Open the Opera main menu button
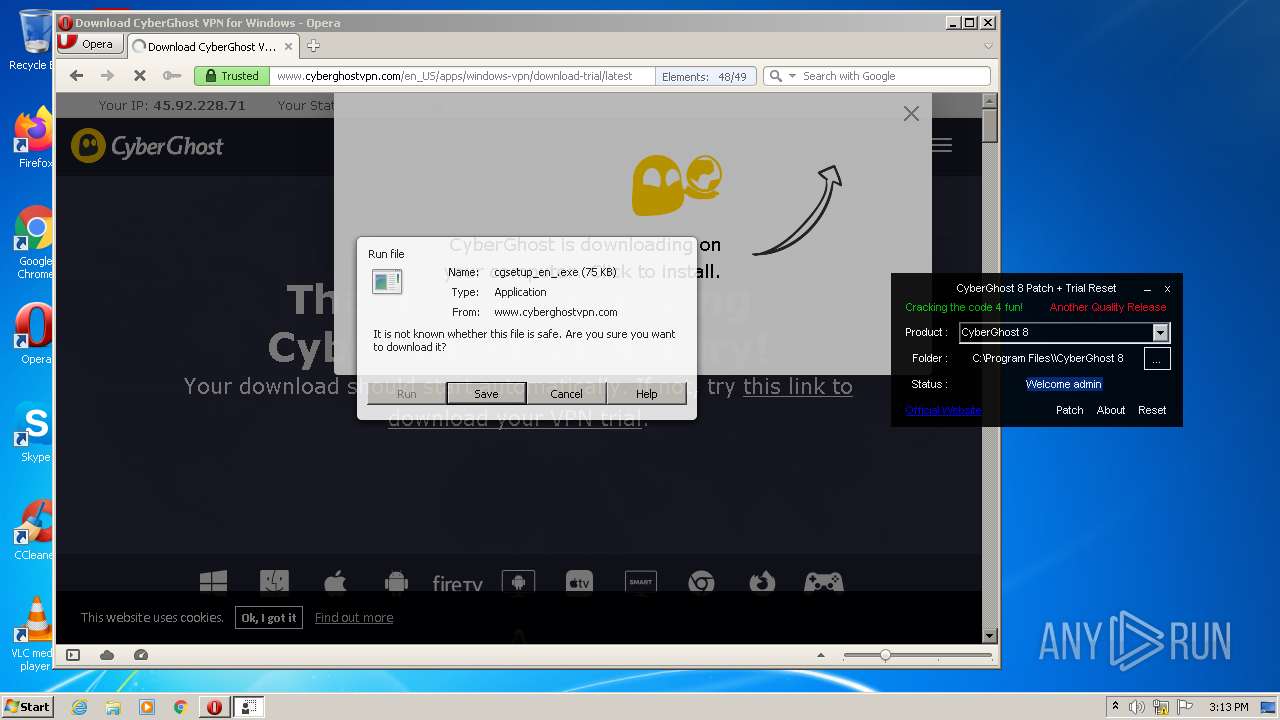Image resolution: width=1280 pixels, height=720 pixels. tap(89, 44)
